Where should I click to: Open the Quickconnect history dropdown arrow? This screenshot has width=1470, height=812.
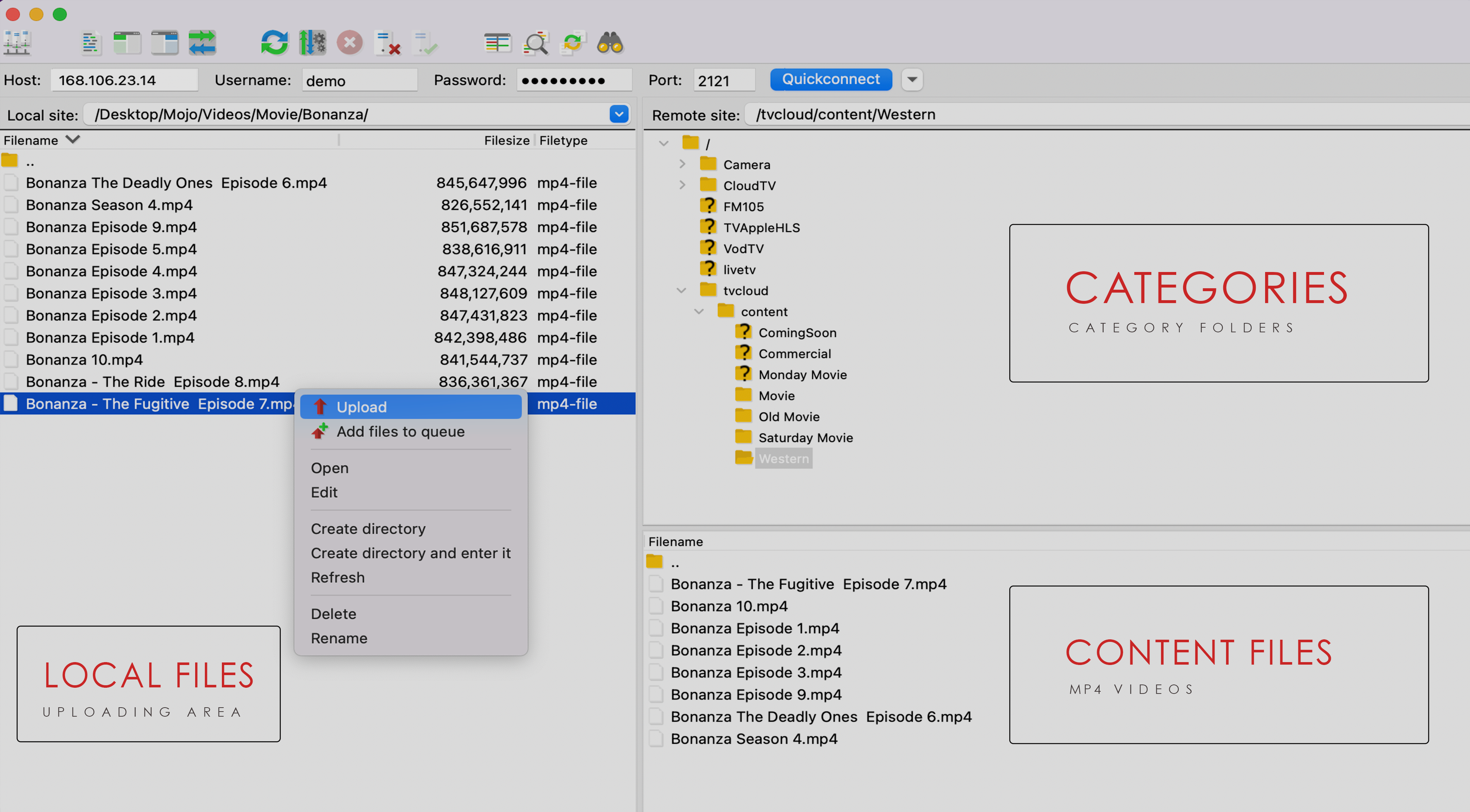point(912,79)
